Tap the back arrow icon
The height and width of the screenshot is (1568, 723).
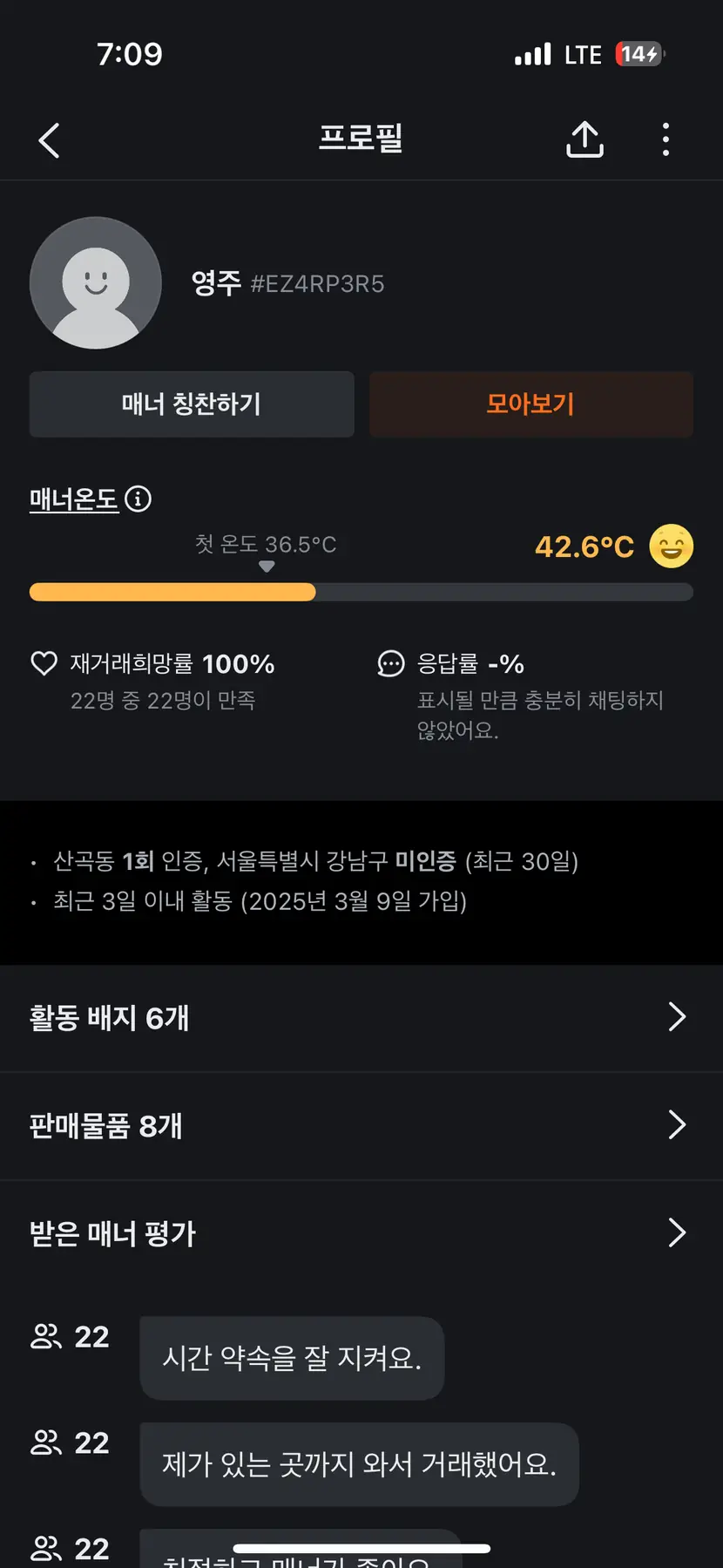click(x=50, y=140)
